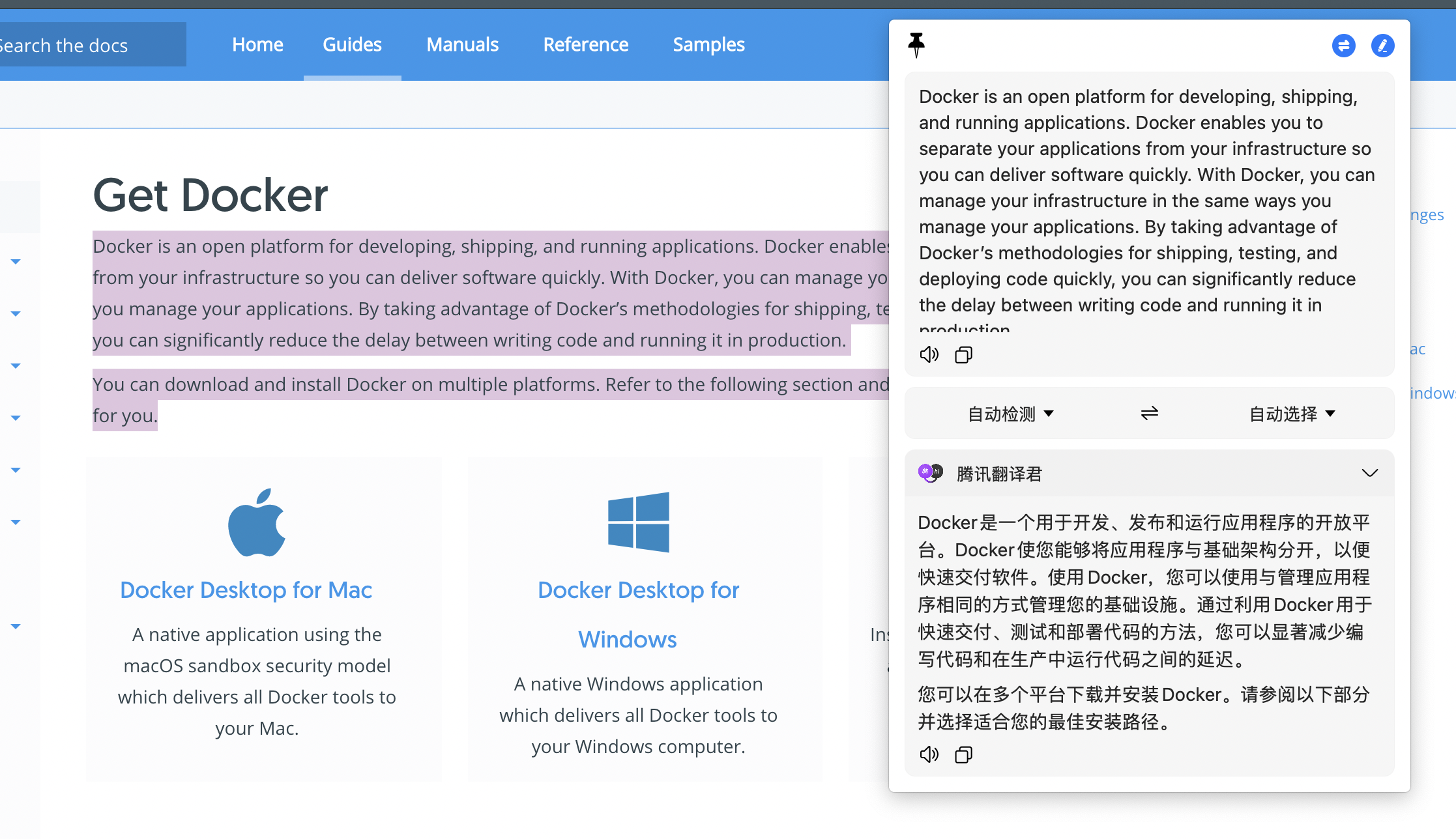This screenshot has width=1456, height=839.
Task: Open the 自动选择 target language dropdown
Action: pos(1292,414)
